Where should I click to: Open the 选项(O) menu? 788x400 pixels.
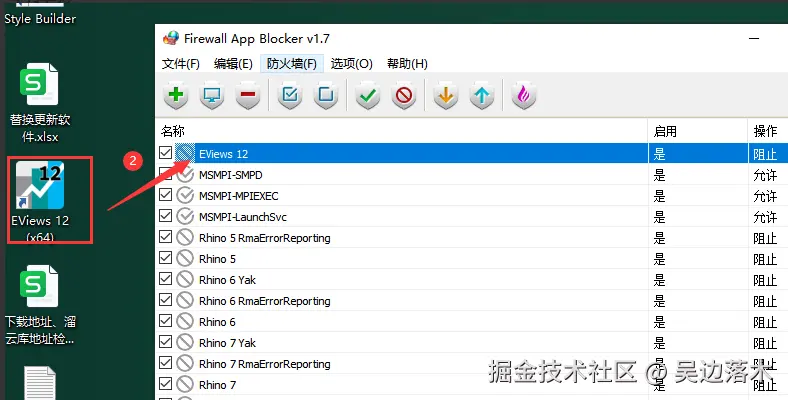point(351,64)
